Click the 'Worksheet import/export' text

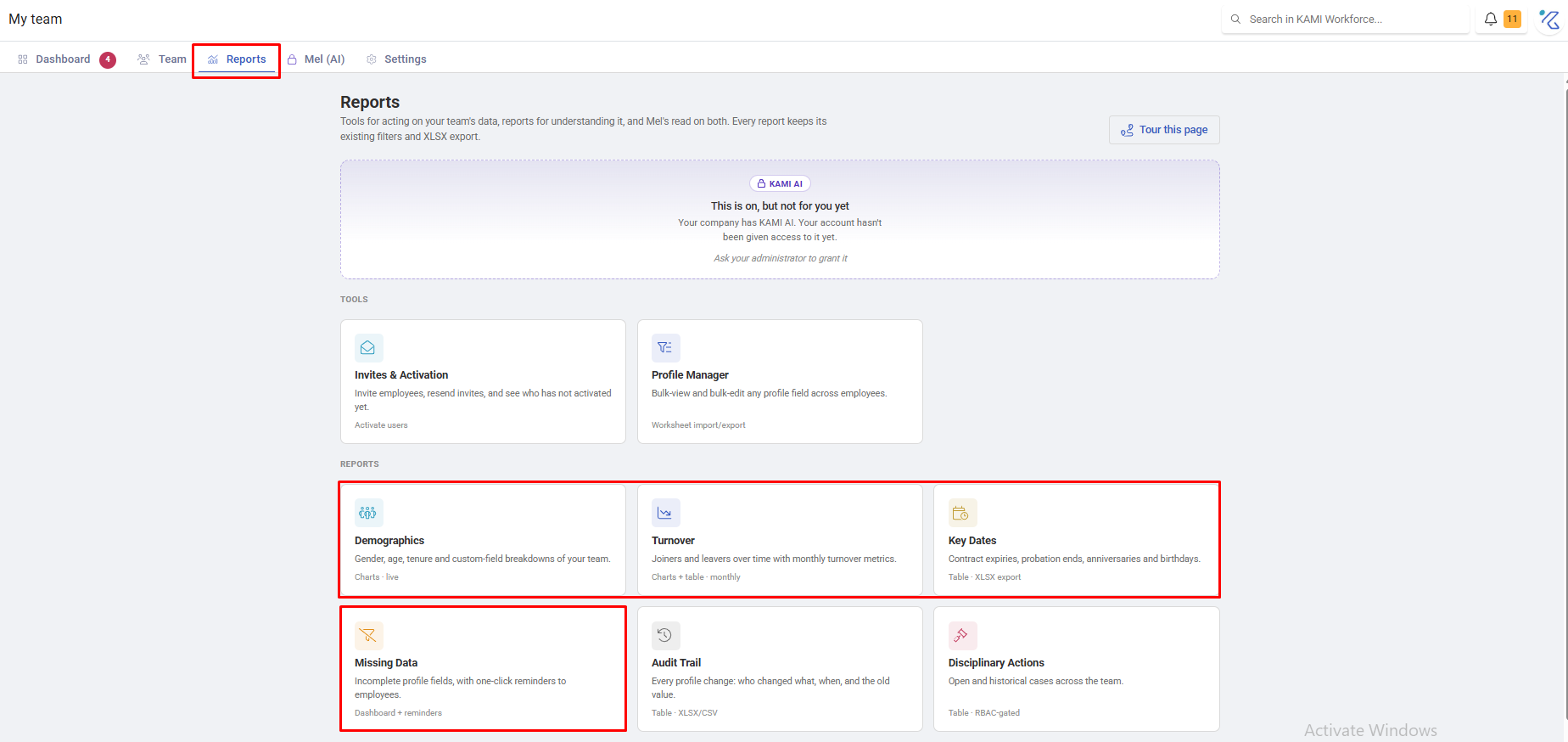click(x=698, y=425)
